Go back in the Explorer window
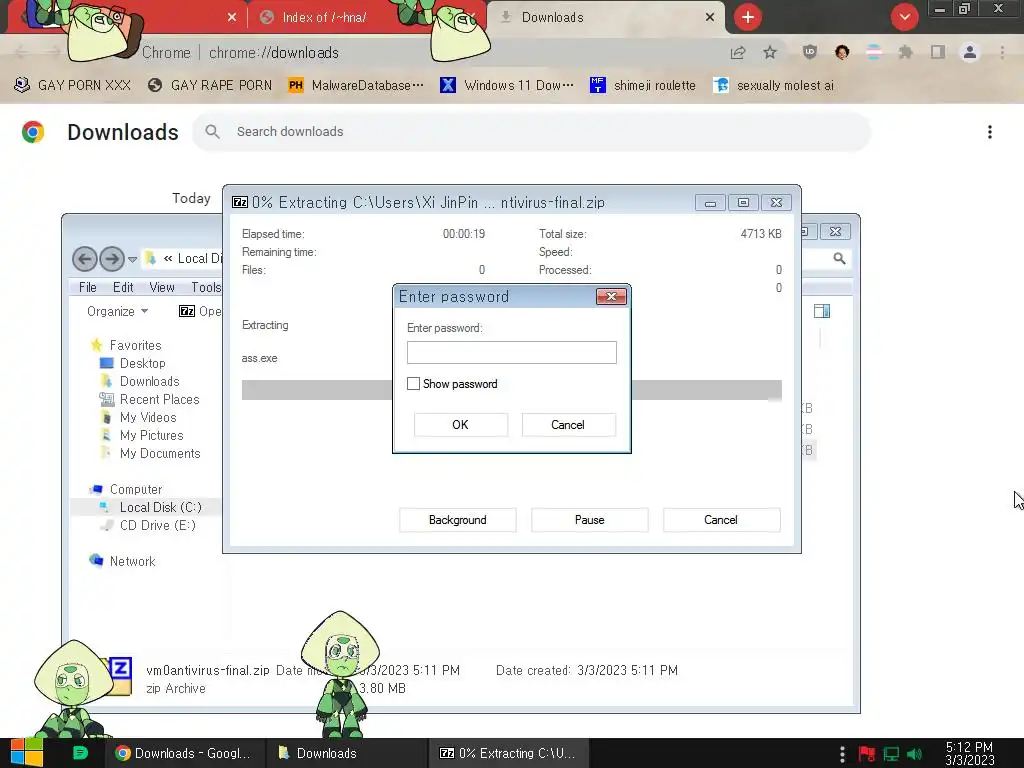 84,259
